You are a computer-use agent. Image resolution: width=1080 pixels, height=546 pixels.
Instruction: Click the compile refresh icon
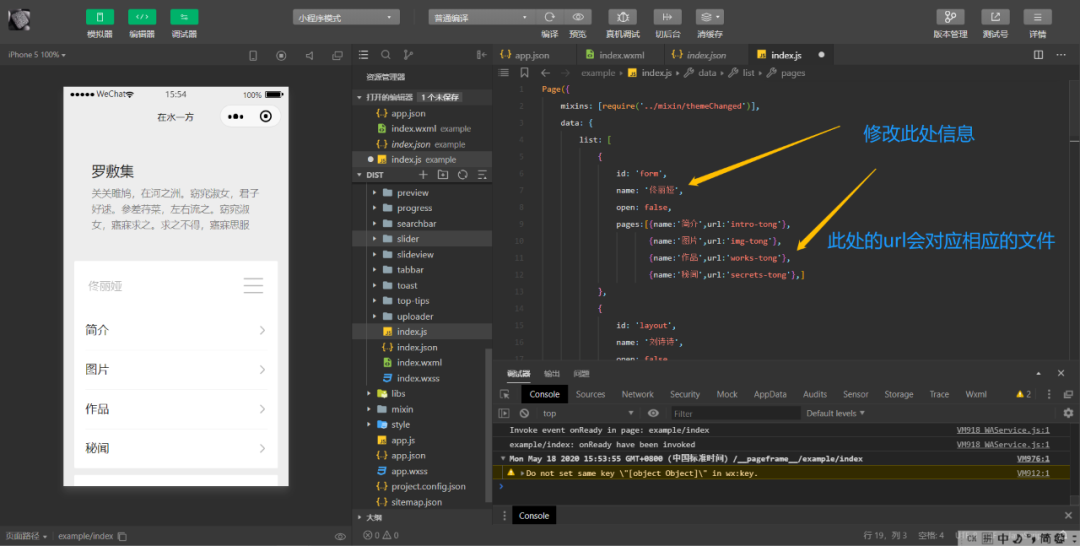coord(550,17)
